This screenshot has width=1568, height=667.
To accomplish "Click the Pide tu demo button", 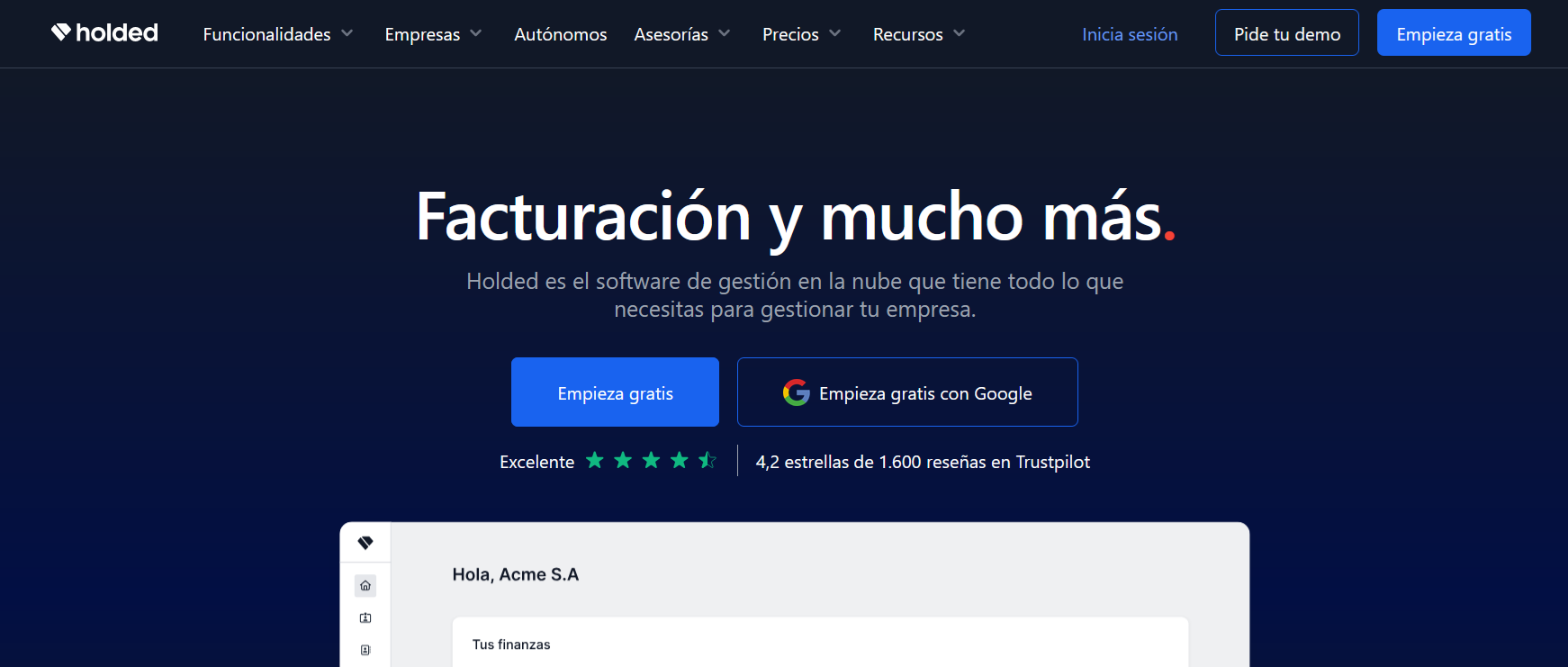I will pos(1287,32).
